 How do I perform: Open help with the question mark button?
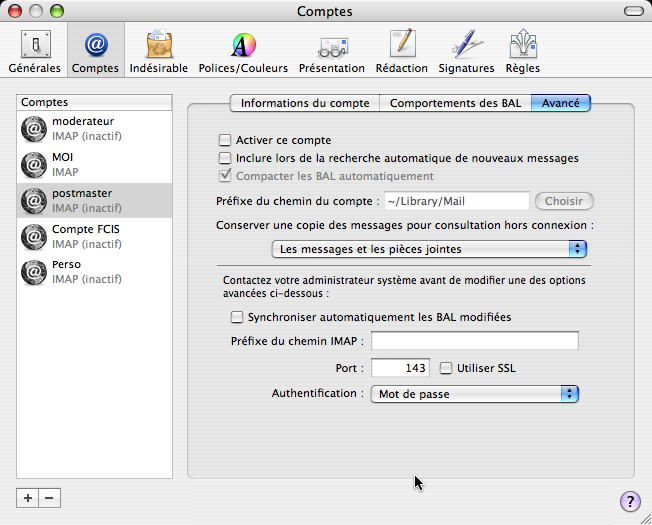pos(630,501)
